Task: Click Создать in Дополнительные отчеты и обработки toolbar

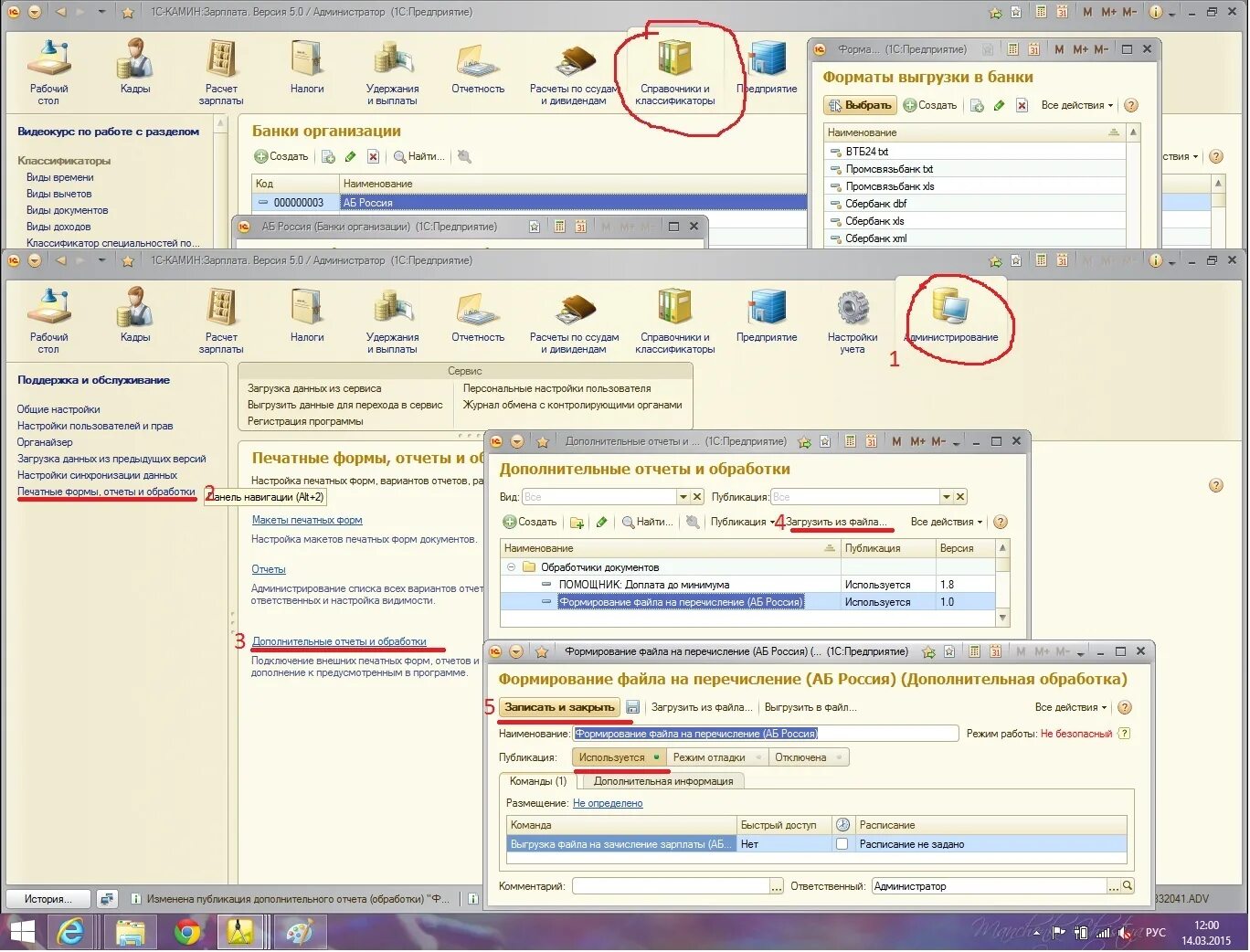Action: (x=530, y=522)
